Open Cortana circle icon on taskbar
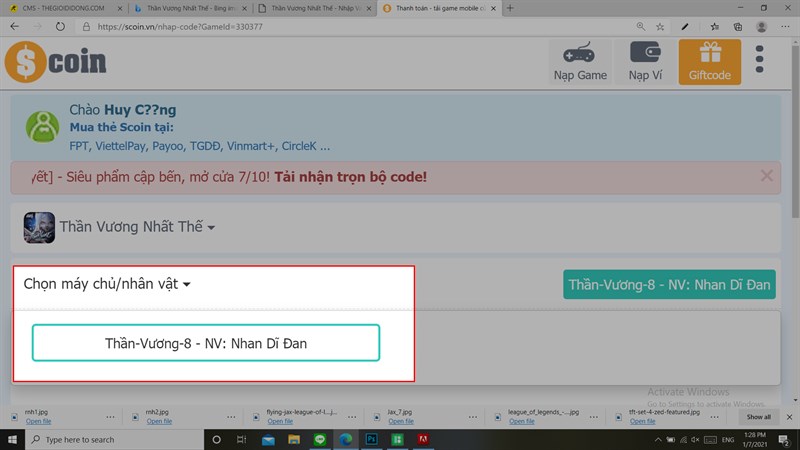Image resolution: width=800 pixels, height=450 pixels. click(x=216, y=439)
